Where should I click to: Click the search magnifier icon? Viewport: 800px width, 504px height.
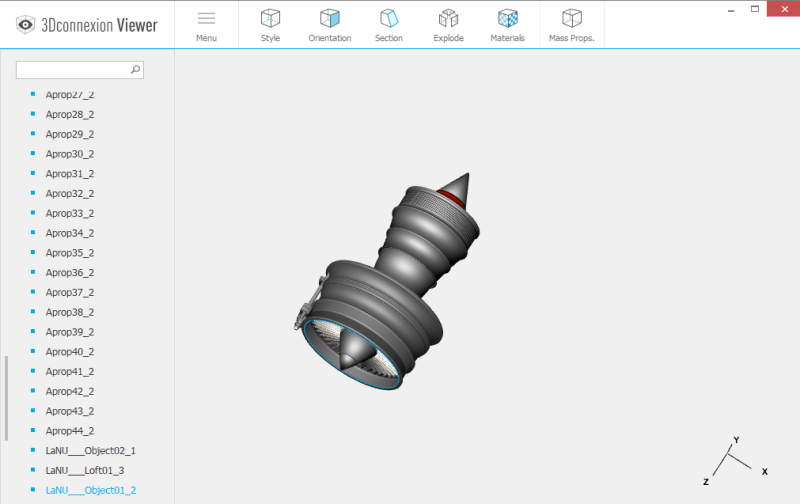pyautogui.click(x=135, y=69)
